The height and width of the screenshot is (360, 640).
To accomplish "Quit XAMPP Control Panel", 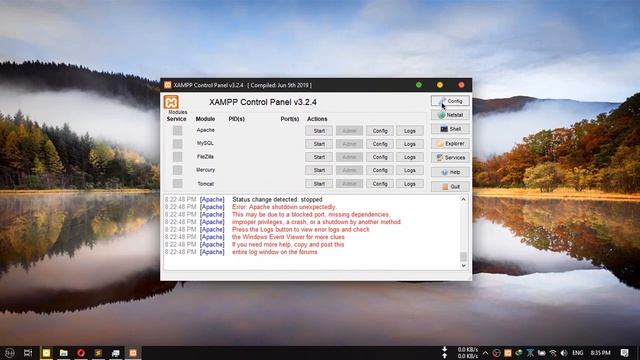I will click(450, 187).
